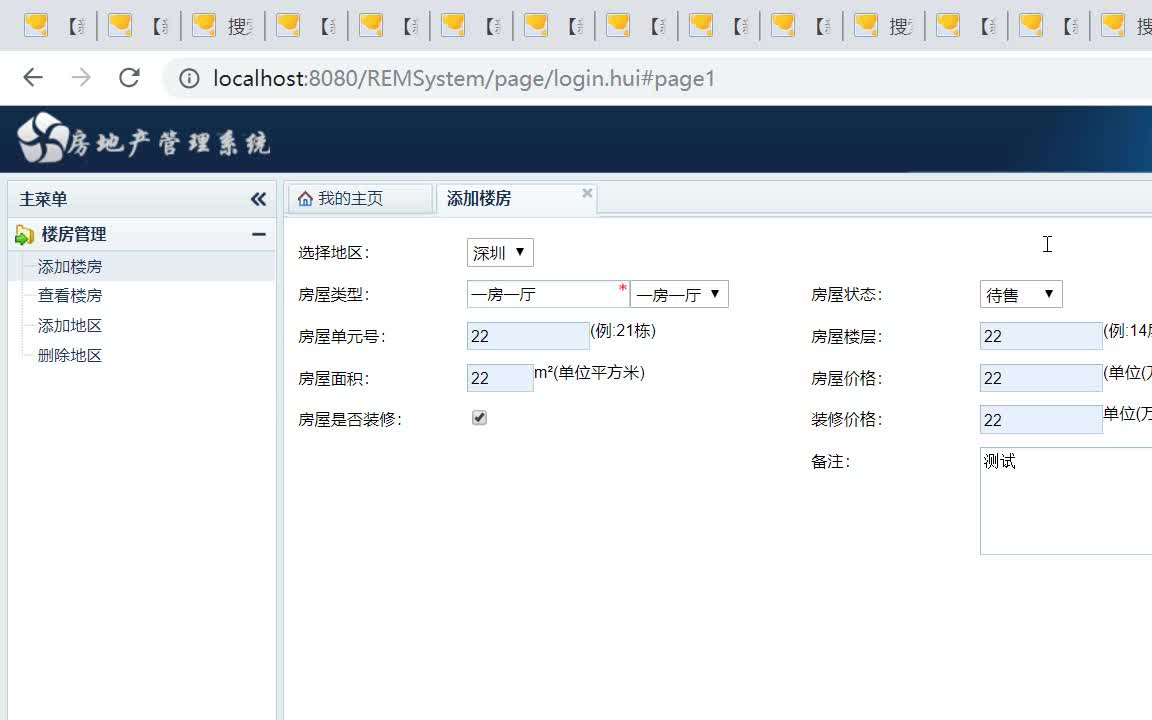
Task: Click the browser forward arrow
Action: [x=81, y=77]
